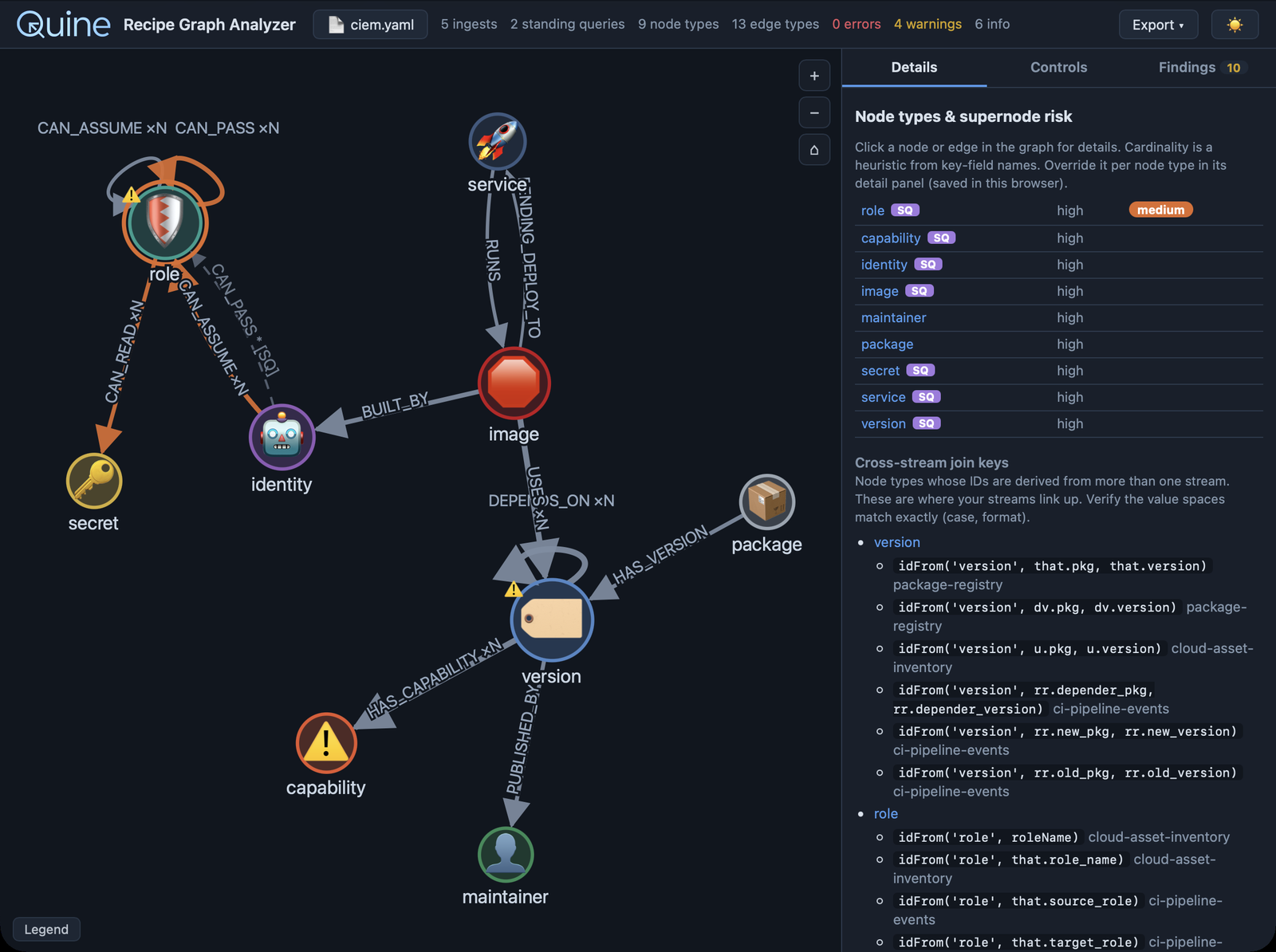Click idFrom('role', roleName) code entry
This screenshot has width=1276, height=952.
coord(989,837)
